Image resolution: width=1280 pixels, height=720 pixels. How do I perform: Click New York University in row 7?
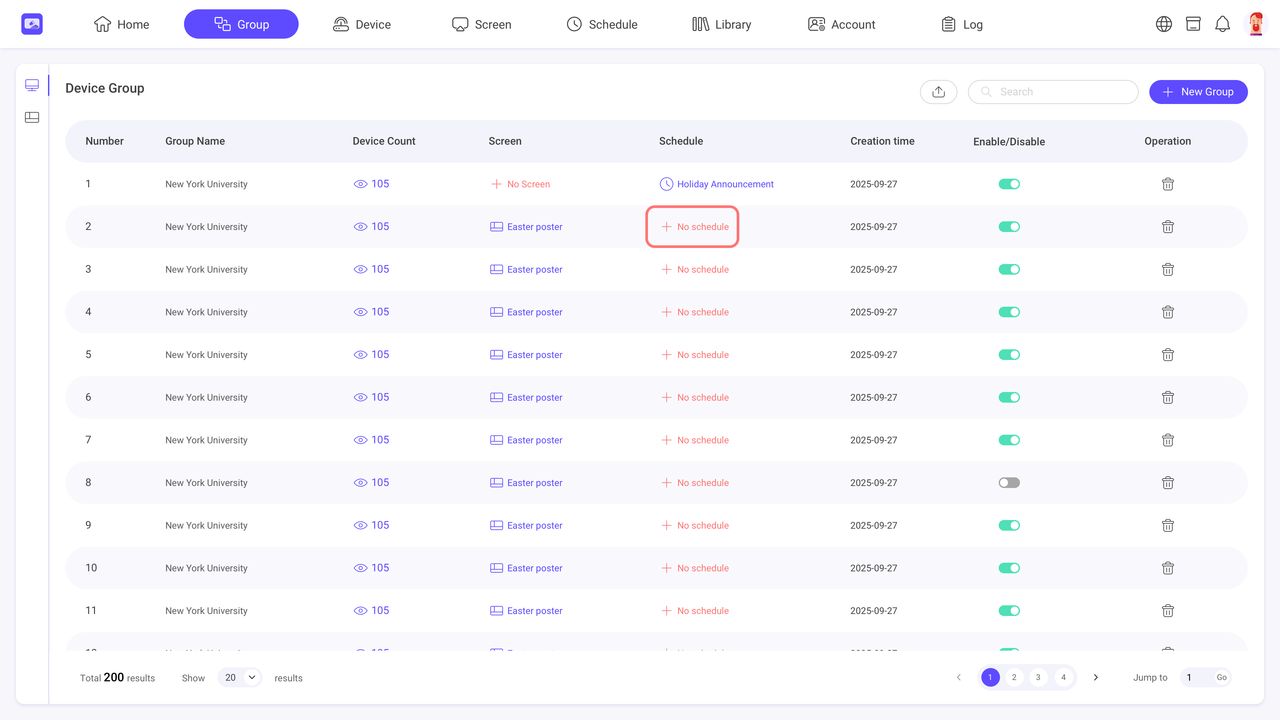coord(206,440)
